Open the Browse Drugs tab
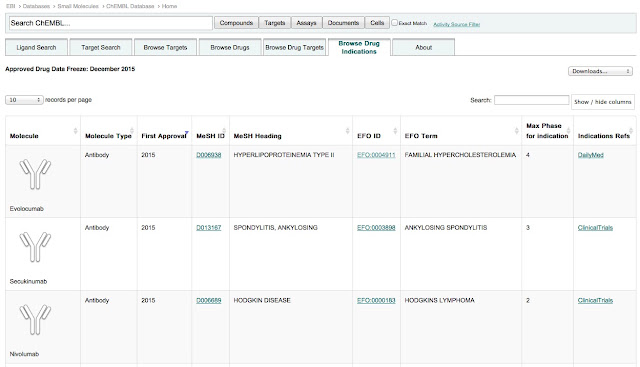This screenshot has width=640, height=367. tap(230, 47)
